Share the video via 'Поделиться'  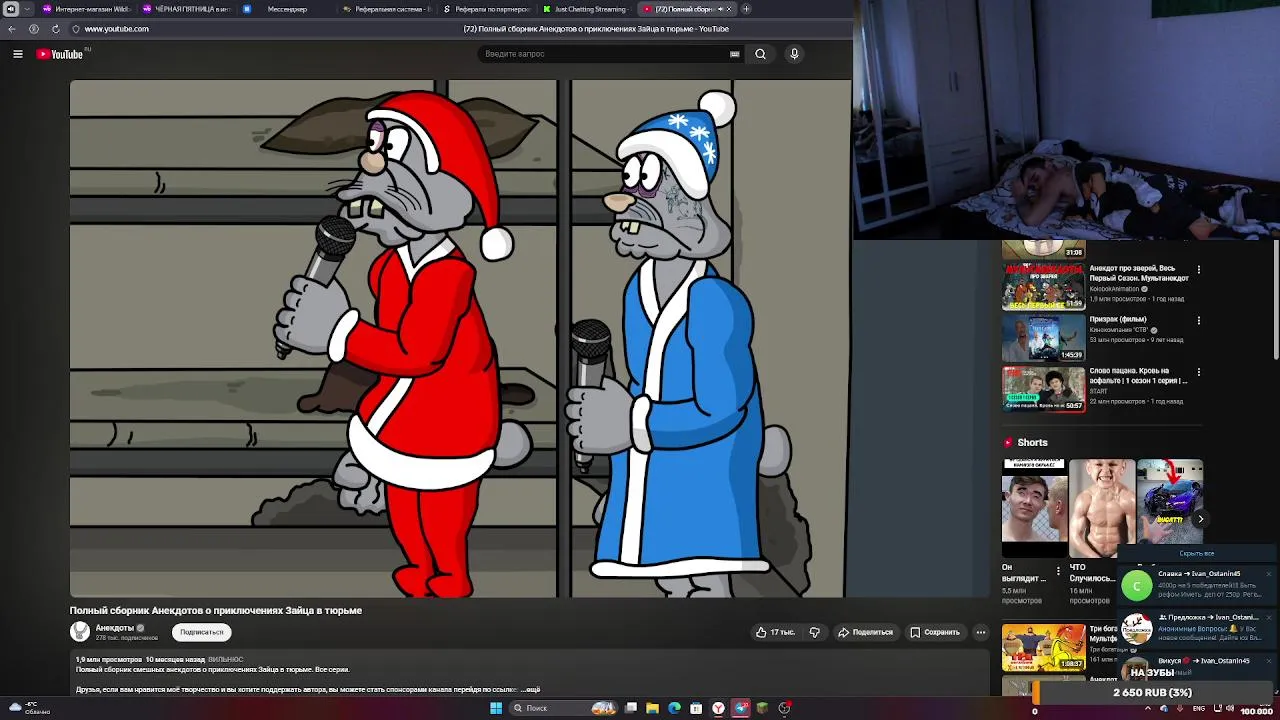point(865,632)
